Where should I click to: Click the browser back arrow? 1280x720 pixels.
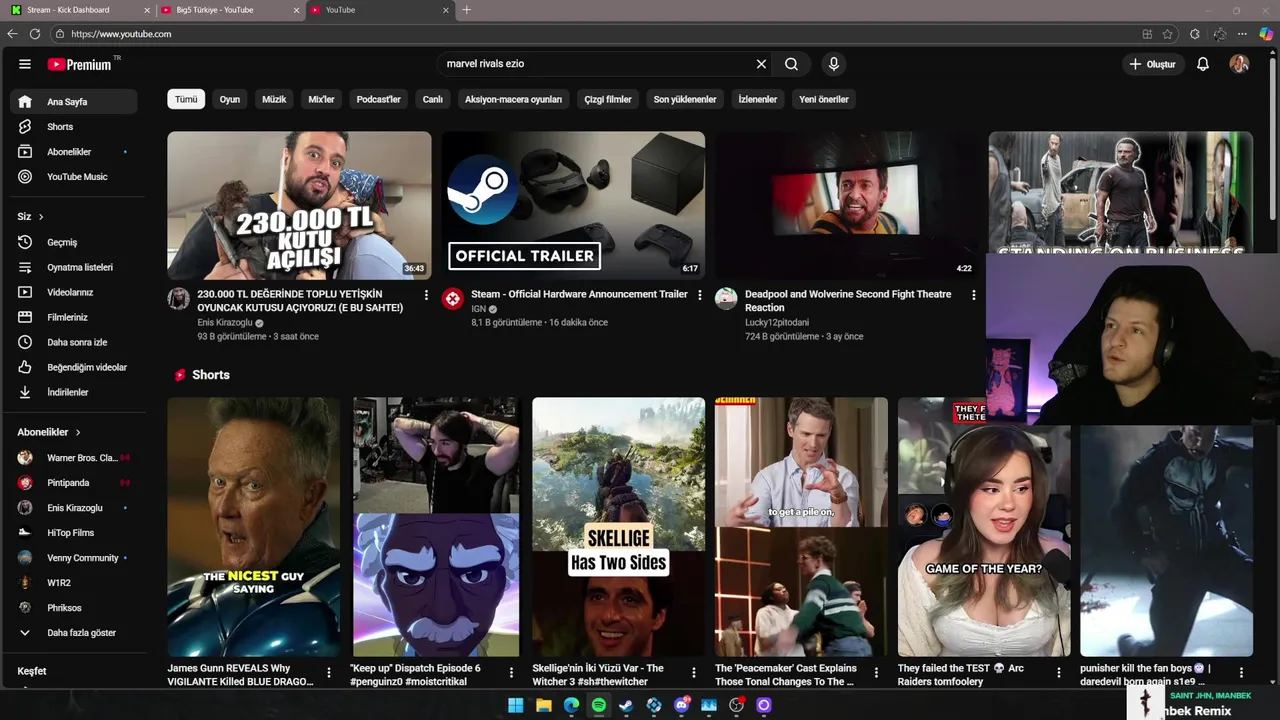tap(12, 34)
